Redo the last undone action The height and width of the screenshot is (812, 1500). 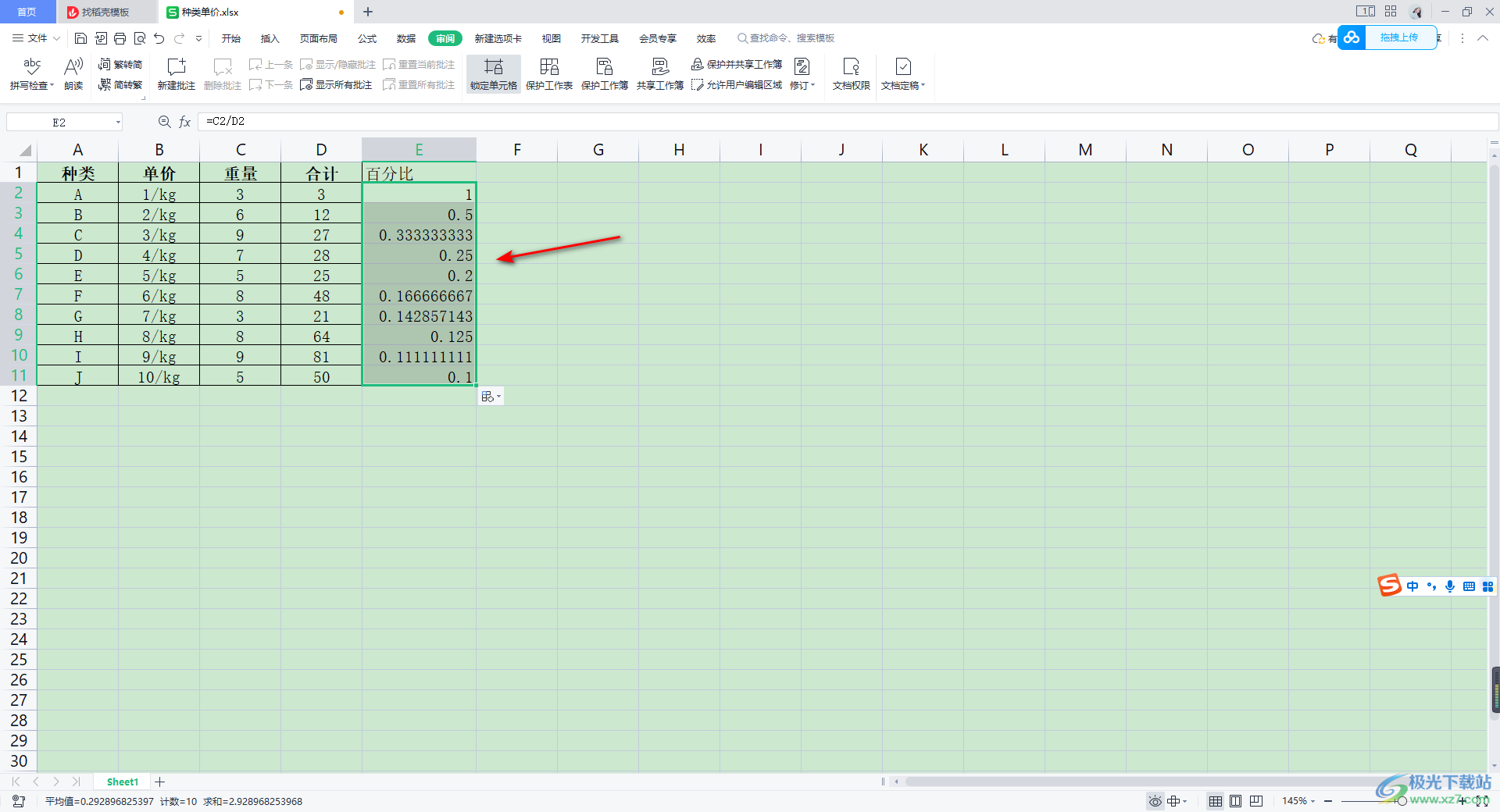pyautogui.click(x=179, y=38)
